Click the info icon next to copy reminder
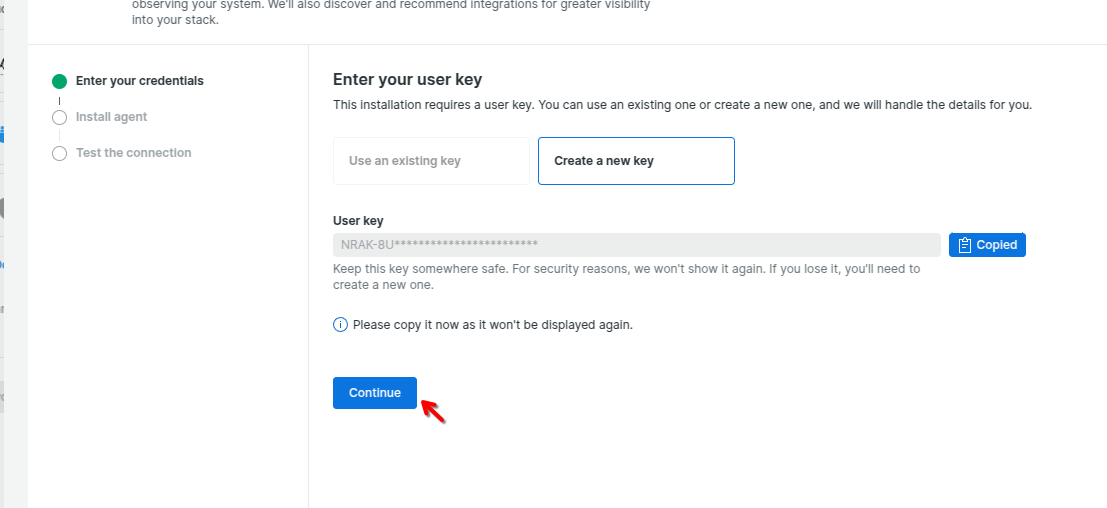1107x508 pixels. (x=340, y=325)
